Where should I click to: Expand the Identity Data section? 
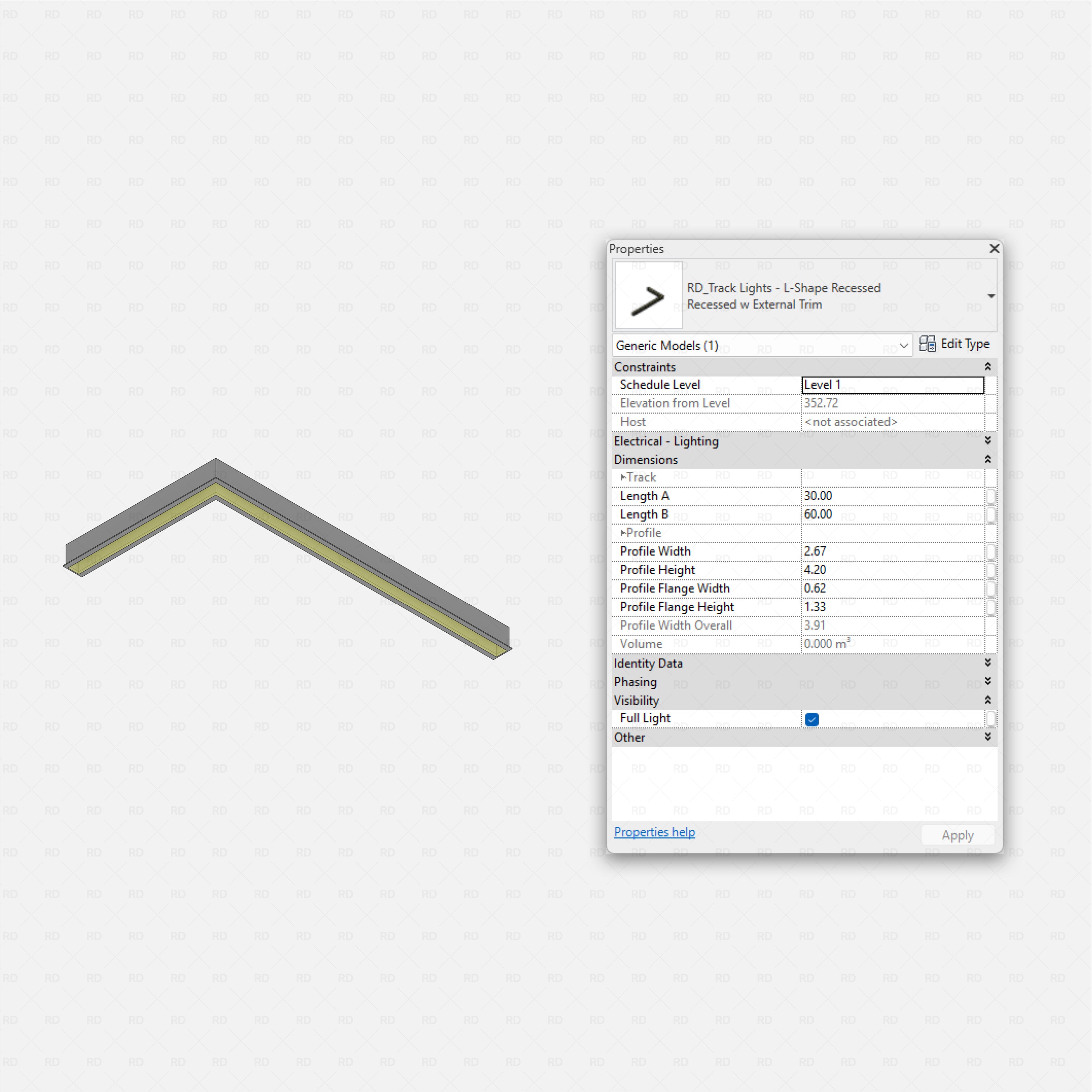(x=988, y=663)
